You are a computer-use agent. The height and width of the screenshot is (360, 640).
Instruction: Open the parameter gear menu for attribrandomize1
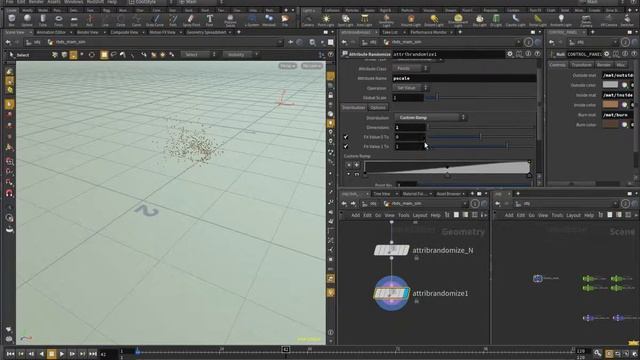click(510, 54)
